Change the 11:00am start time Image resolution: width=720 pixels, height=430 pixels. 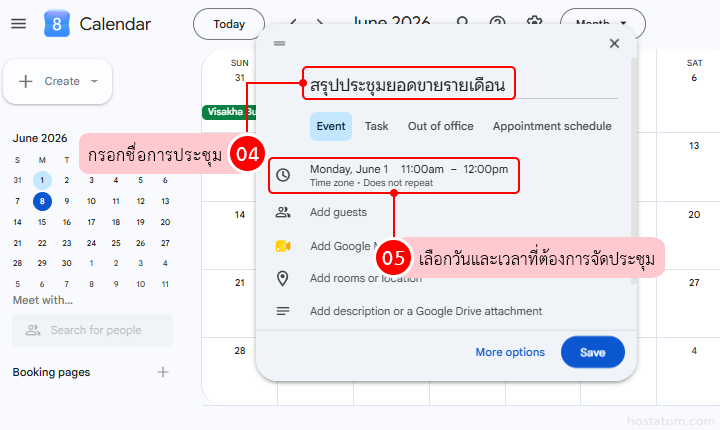point(422,169)
